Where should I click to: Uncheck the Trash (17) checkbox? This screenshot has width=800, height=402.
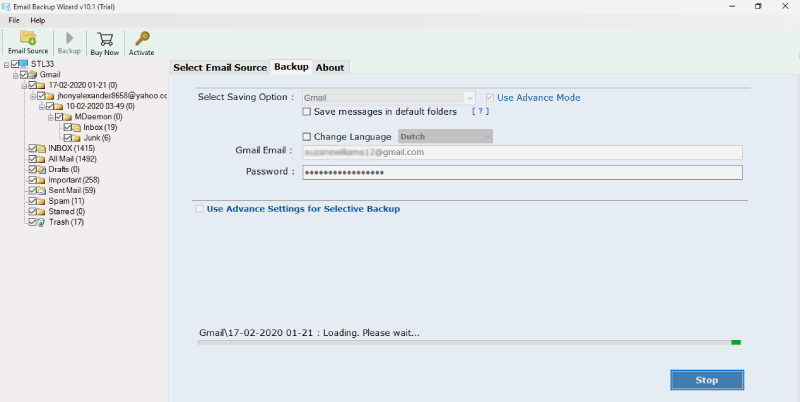pos(33,222)
